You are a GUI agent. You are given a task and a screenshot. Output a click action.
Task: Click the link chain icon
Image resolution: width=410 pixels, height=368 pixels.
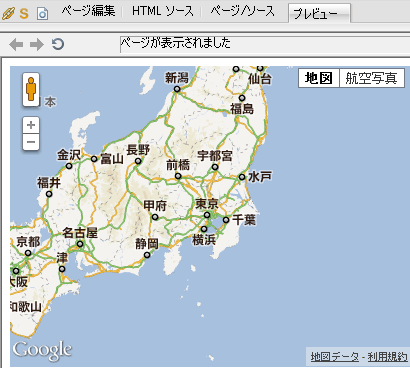point(8,14)
